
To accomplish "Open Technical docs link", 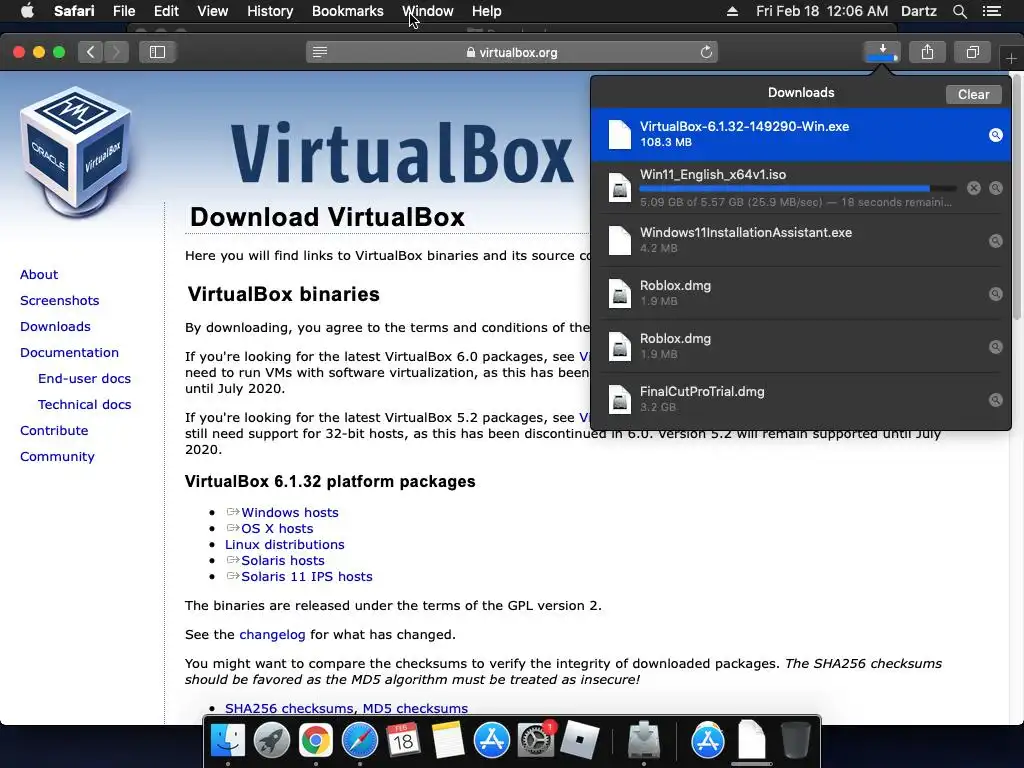I will tap(84, 405).
